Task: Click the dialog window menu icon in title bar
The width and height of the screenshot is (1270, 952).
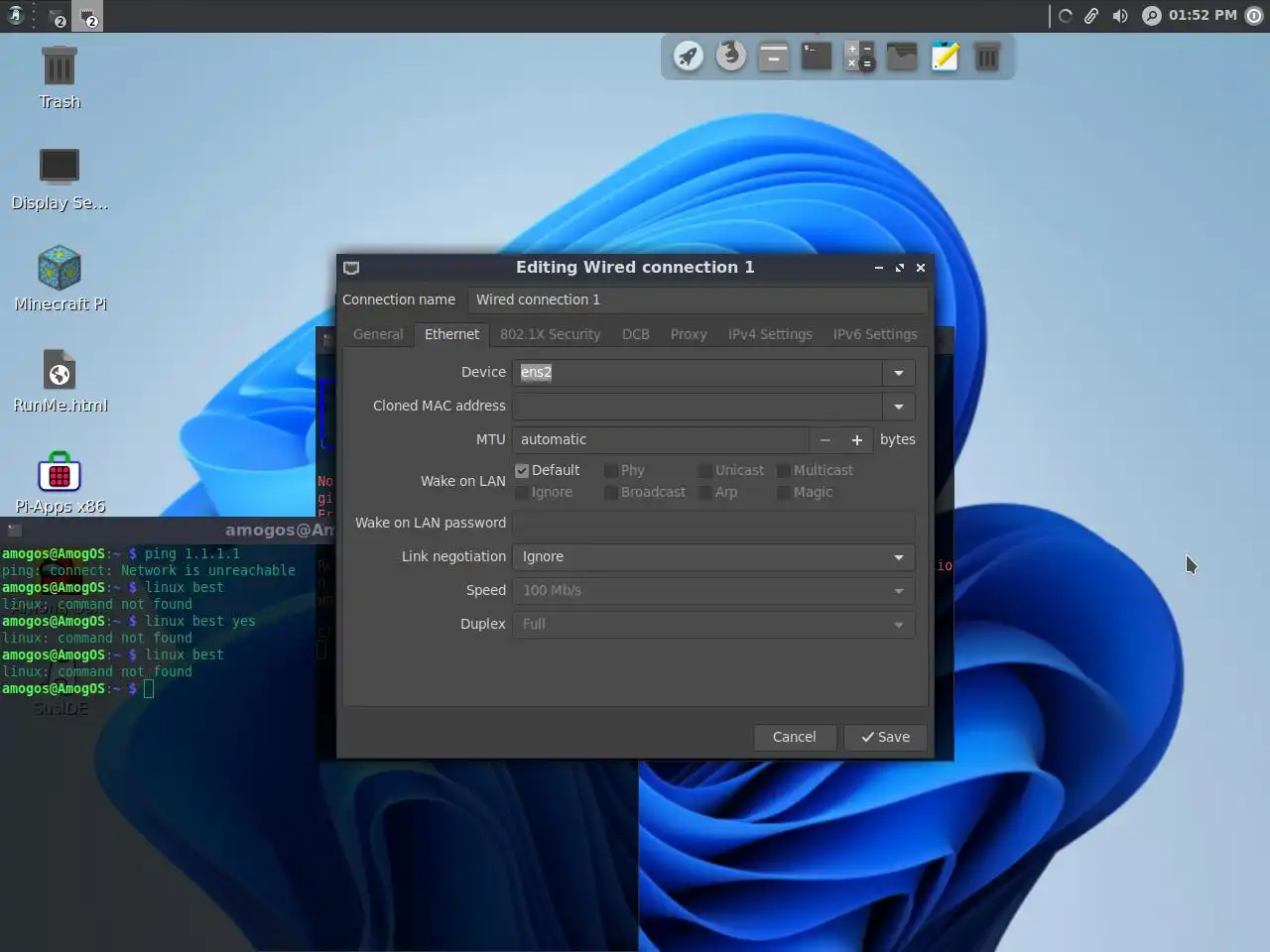Action: coord(351,268)
